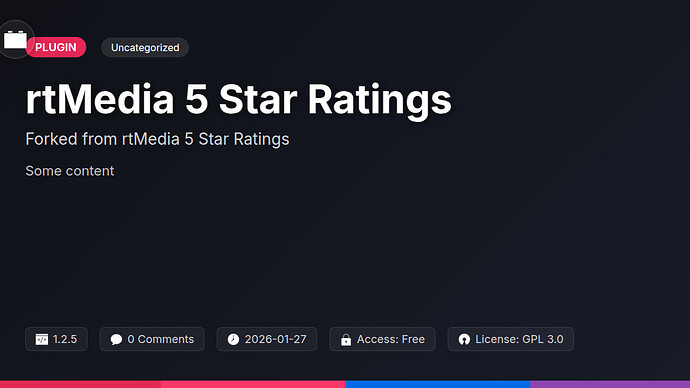The width and height of the screenshot is (690, 388).
Task: Click the 'Some content' text
Action: pos(70,171)
